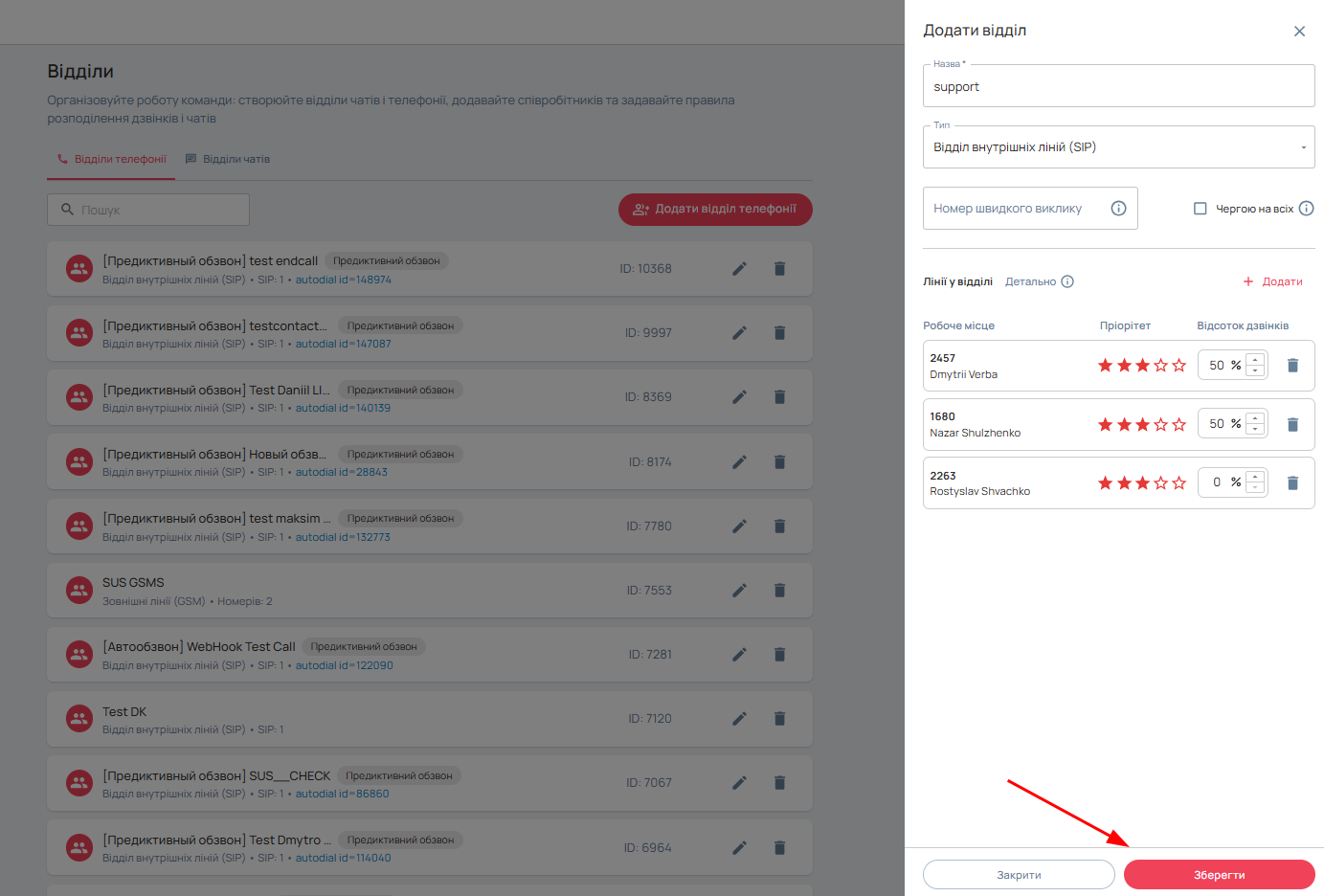Remove Rostyslav Shvachko line with trash icon
1324x896 pixels.
(1292, 483)
